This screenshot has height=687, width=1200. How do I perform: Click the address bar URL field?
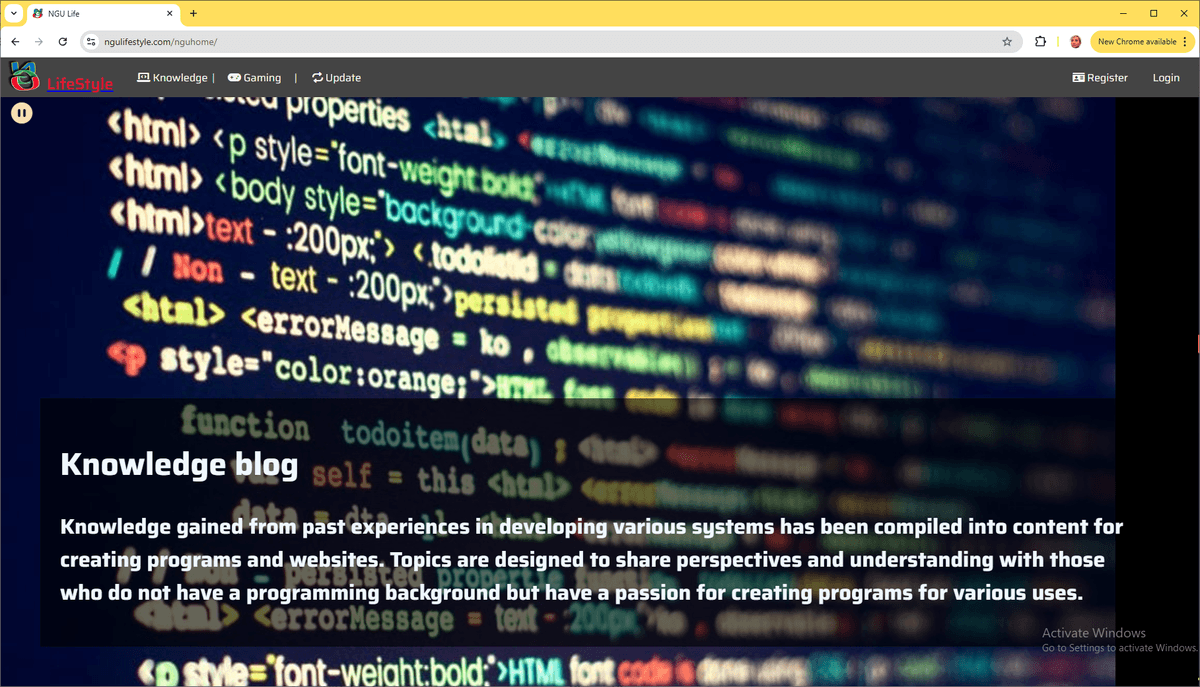click(550, 42)
